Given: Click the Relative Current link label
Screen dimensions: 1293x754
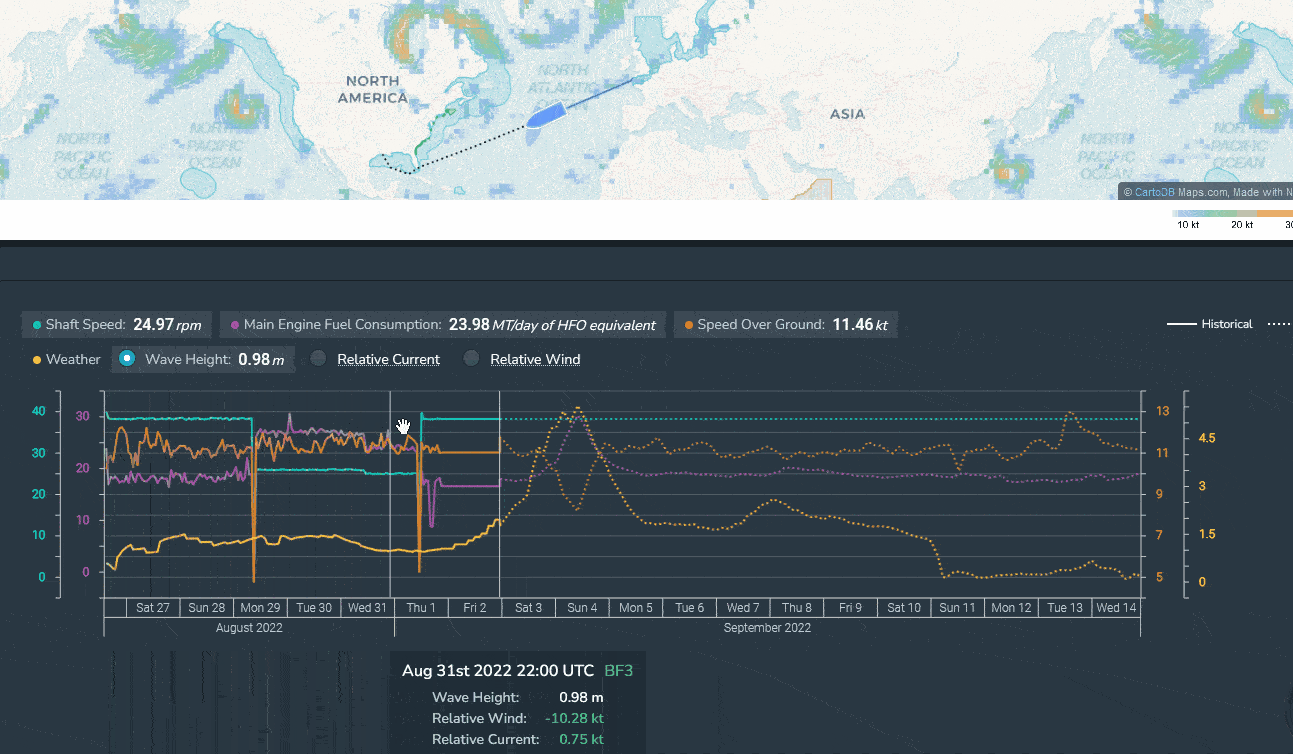Looking at the screenshot, I should coord(388,359).
